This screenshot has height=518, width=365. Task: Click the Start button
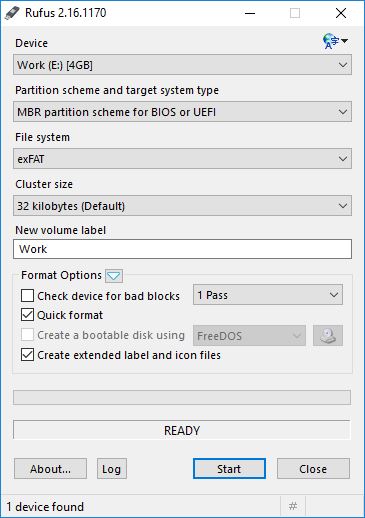tap(229, 469)
